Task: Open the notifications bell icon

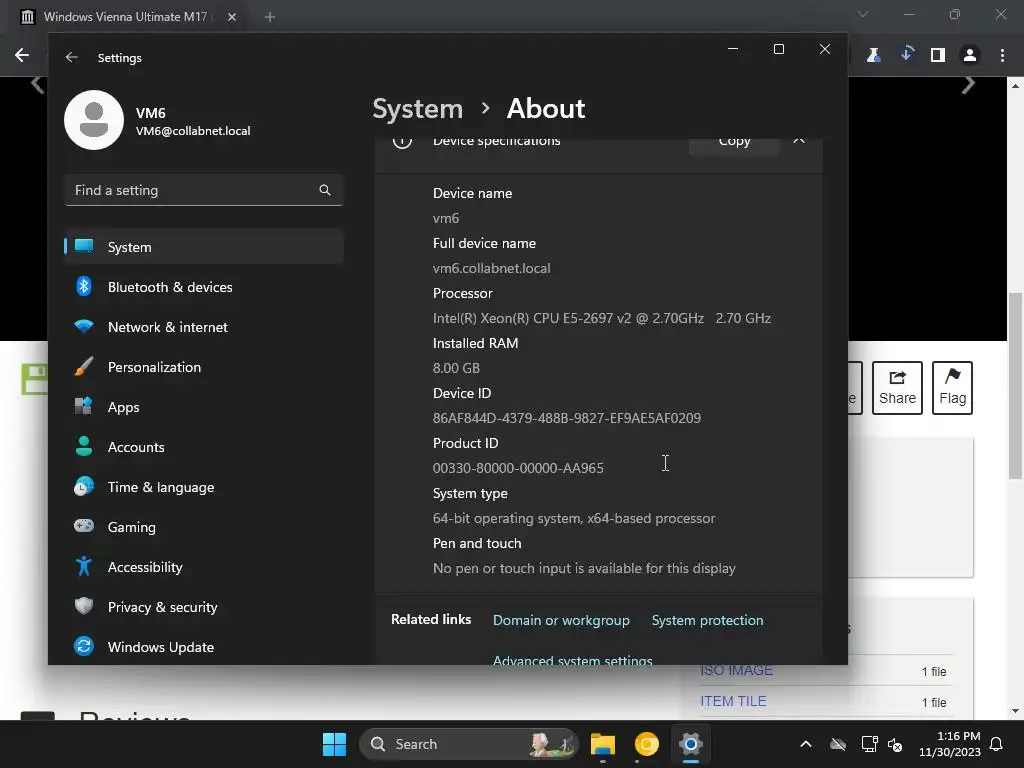Action: point(997,744)
